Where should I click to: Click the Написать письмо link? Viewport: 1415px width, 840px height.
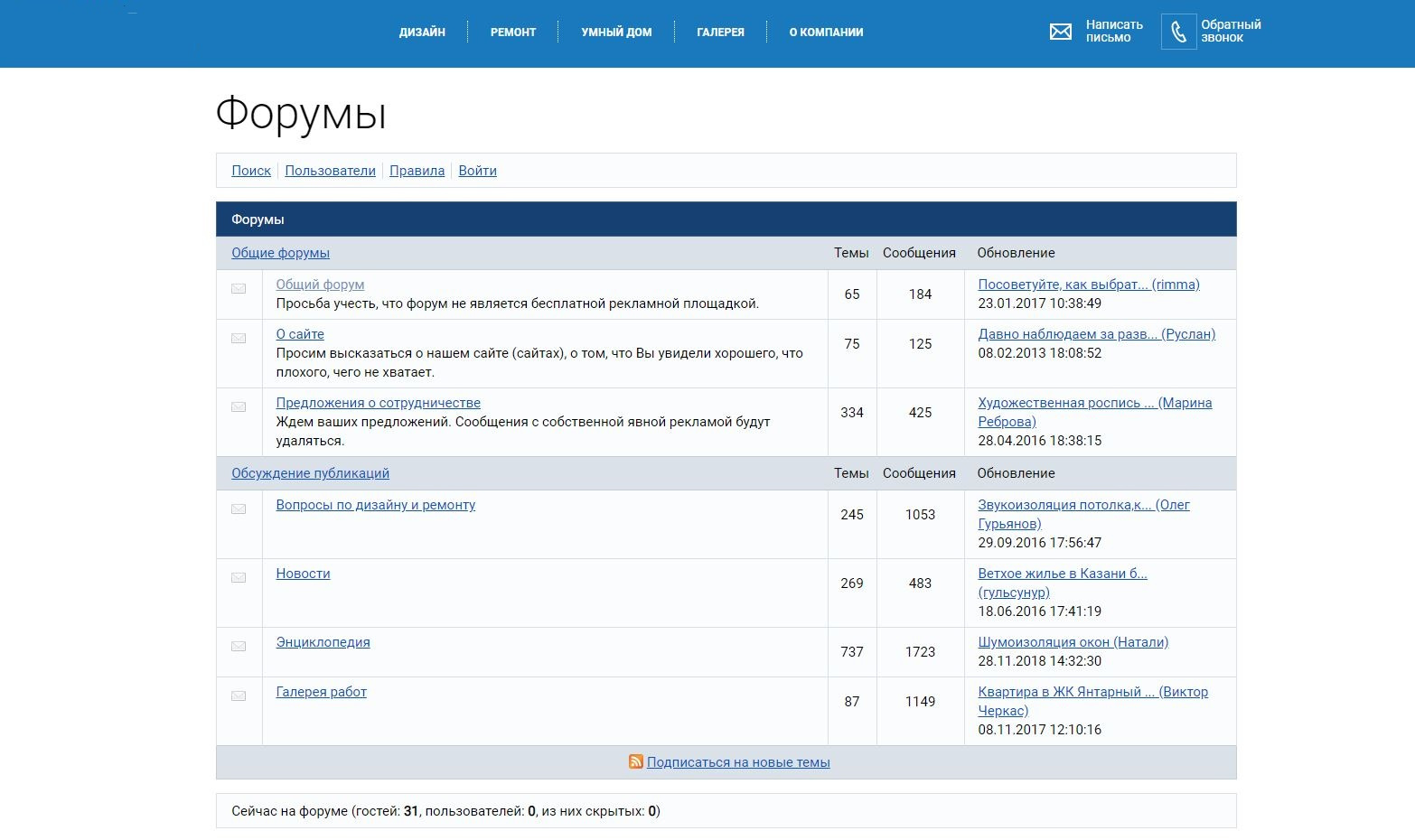click(x=1114, y=32)
